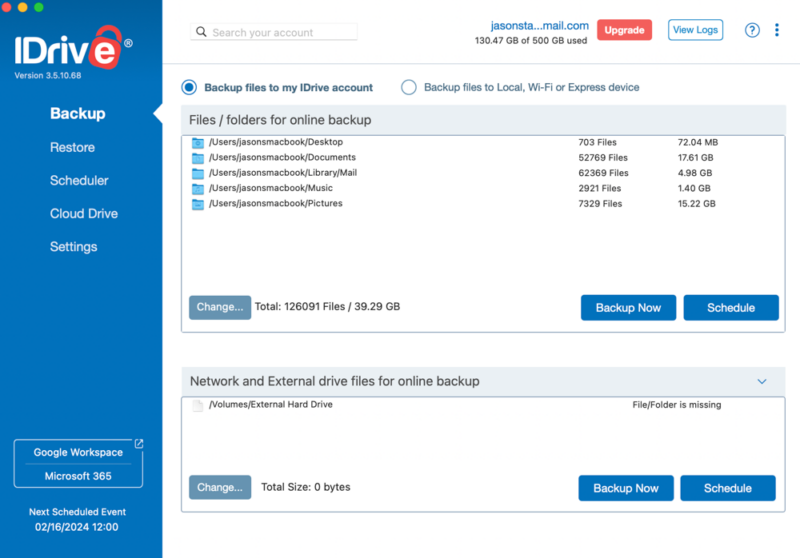
Task: Select the /Users/jasonsmacbook/Pictures row
Action: click(483, 204)
